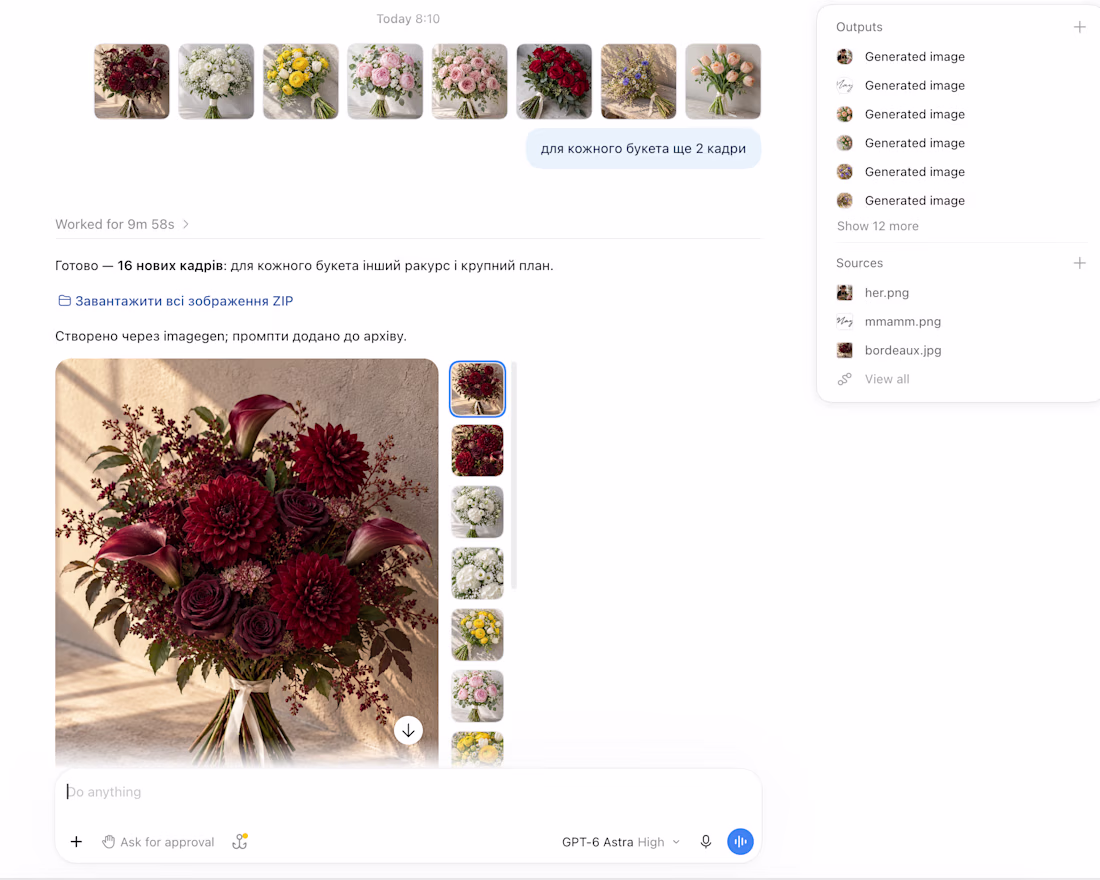Viewport: 1100px width, 880px height.
Task: Click the View all sources link
Action: pos(887,379)
